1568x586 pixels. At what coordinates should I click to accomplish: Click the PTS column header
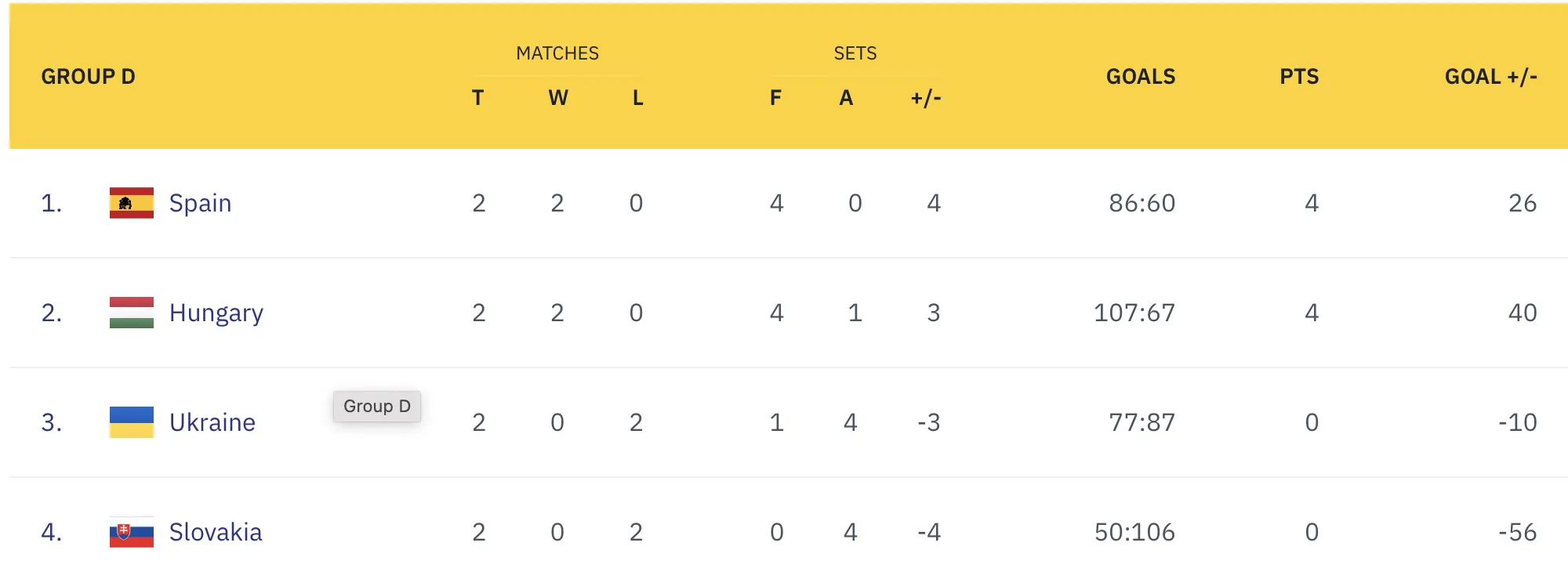tap(1298, 77)
